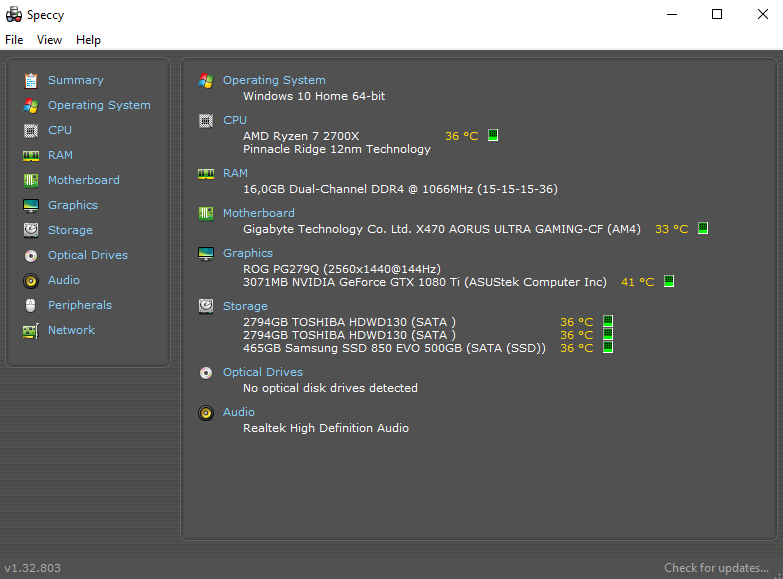Screen dimensions: 783x579
Task: Click the 'ROG PG279Q' monitor line
Action: click(x=342, y=269)
